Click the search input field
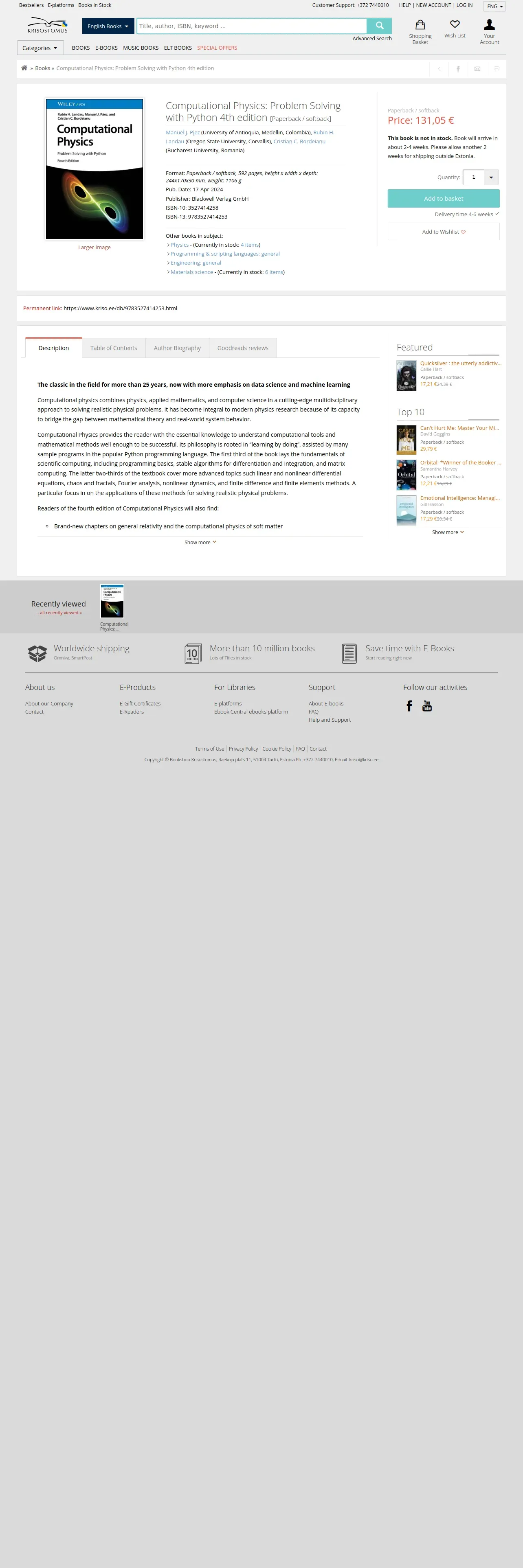This screenshot has height=1568, width=523. 251,26
